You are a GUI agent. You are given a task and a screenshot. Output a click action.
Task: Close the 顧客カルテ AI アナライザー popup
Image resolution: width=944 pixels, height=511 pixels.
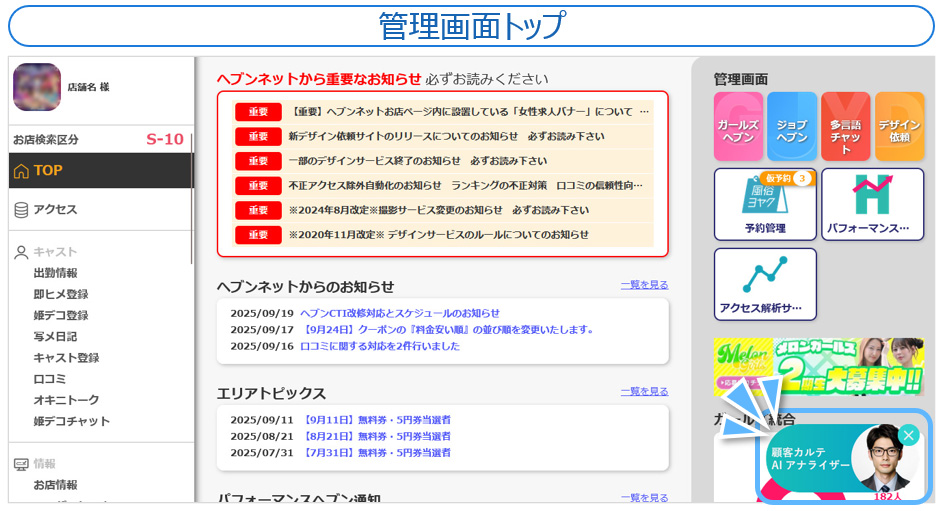tap(908, 435)
